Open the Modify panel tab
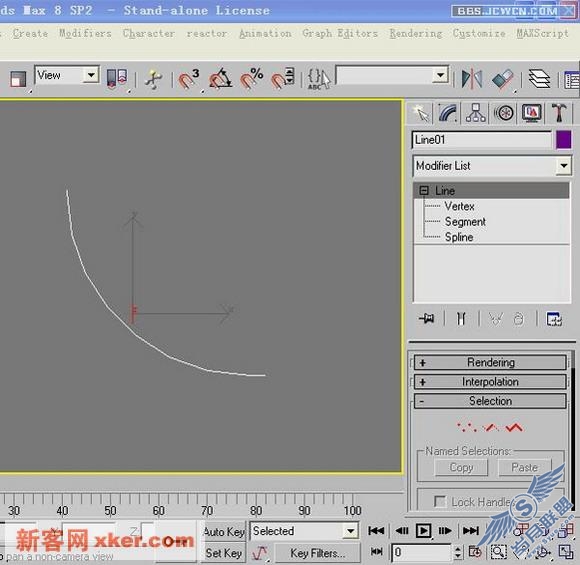 click(448, 113)
